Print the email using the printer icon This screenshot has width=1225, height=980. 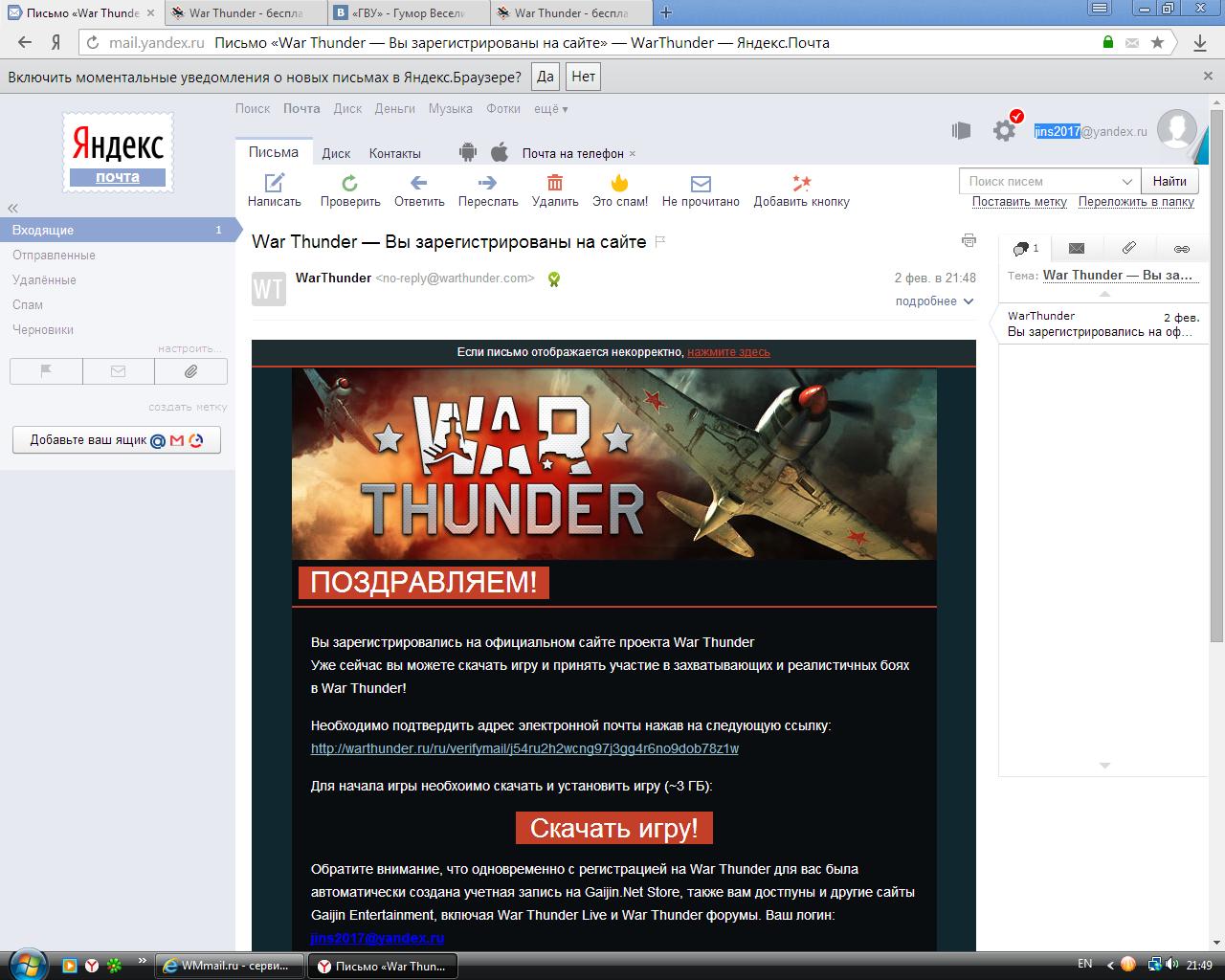(x=969, y=240)
